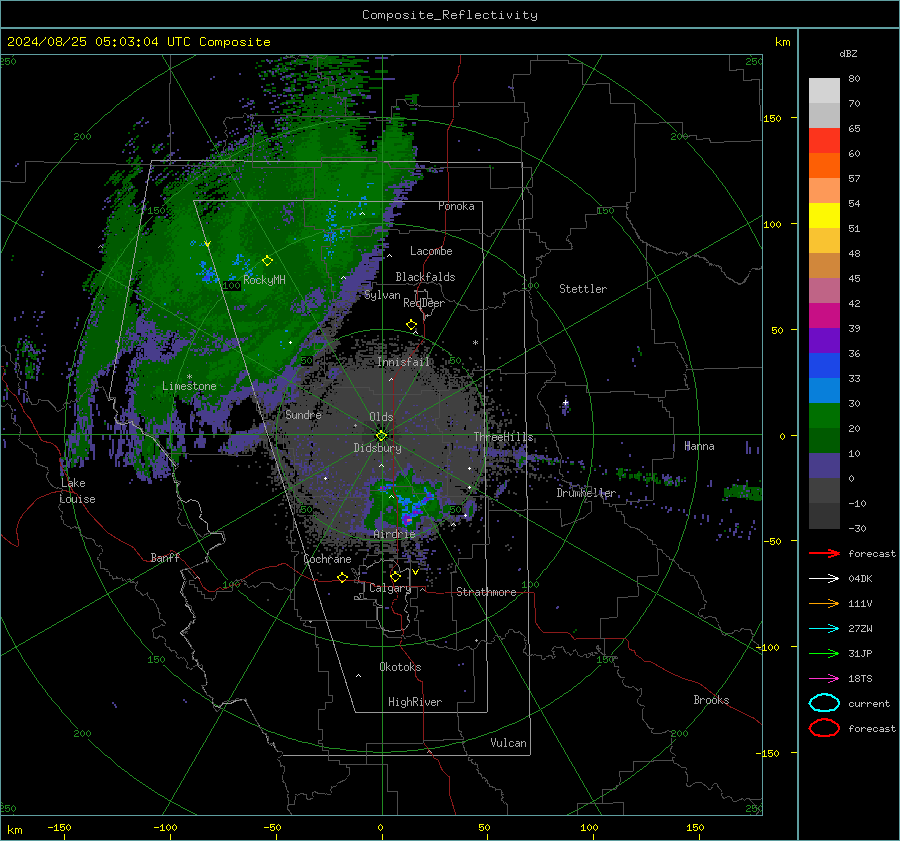Image resolution: width=900 pixels, height=841 pixels.
Task: Click the magenta 18TS arrow legend icon
Action: (824, 679)
